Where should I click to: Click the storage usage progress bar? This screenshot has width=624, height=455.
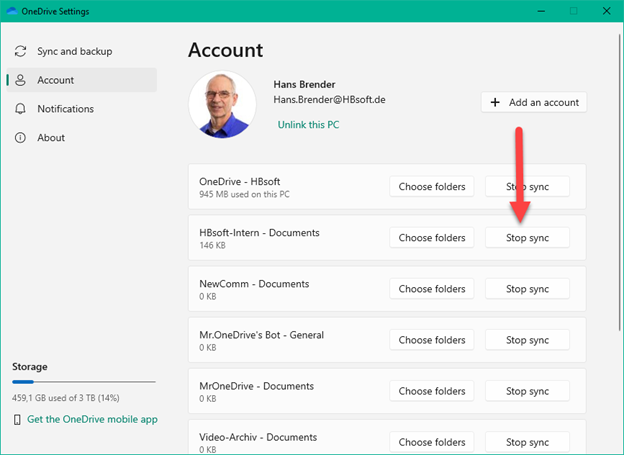(83, 382)
